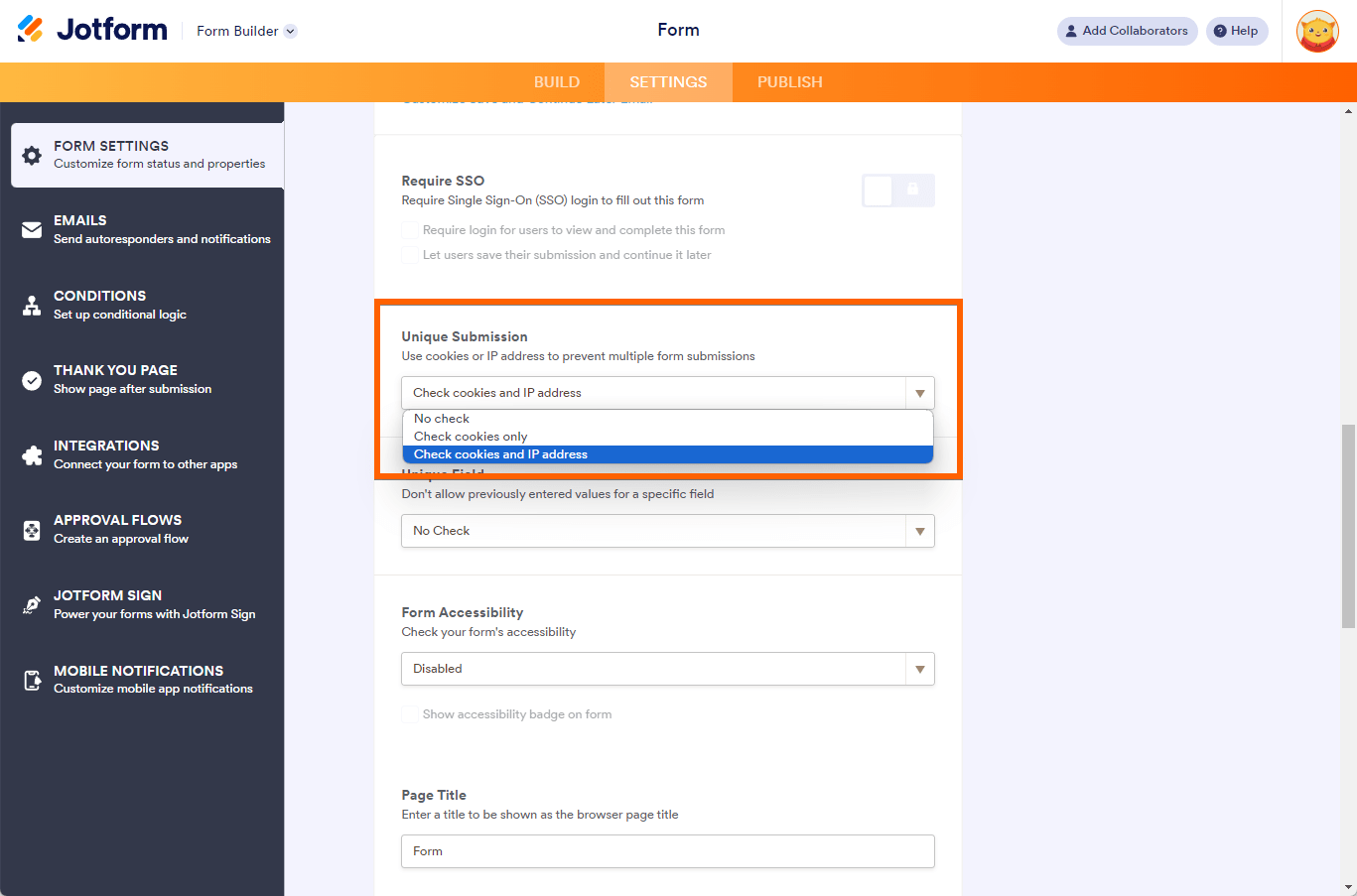
Task: Click the Integrations puzzle piece icon
Action: point(32,455)
